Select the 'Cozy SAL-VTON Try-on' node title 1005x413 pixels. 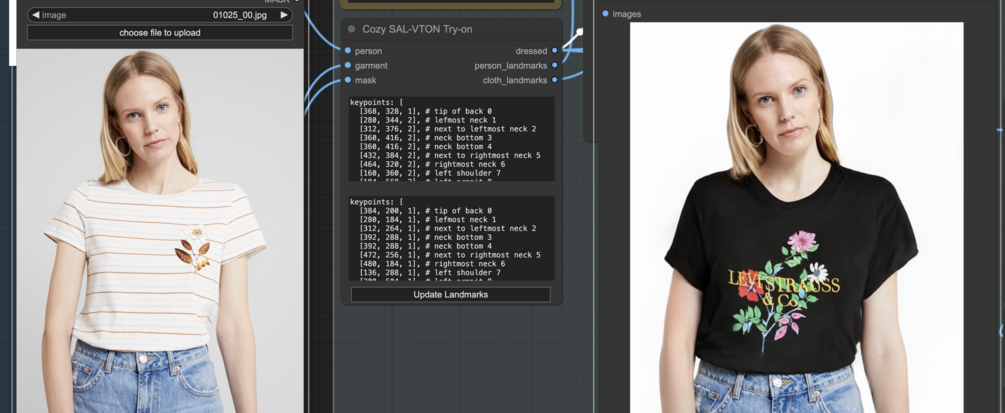417,29
